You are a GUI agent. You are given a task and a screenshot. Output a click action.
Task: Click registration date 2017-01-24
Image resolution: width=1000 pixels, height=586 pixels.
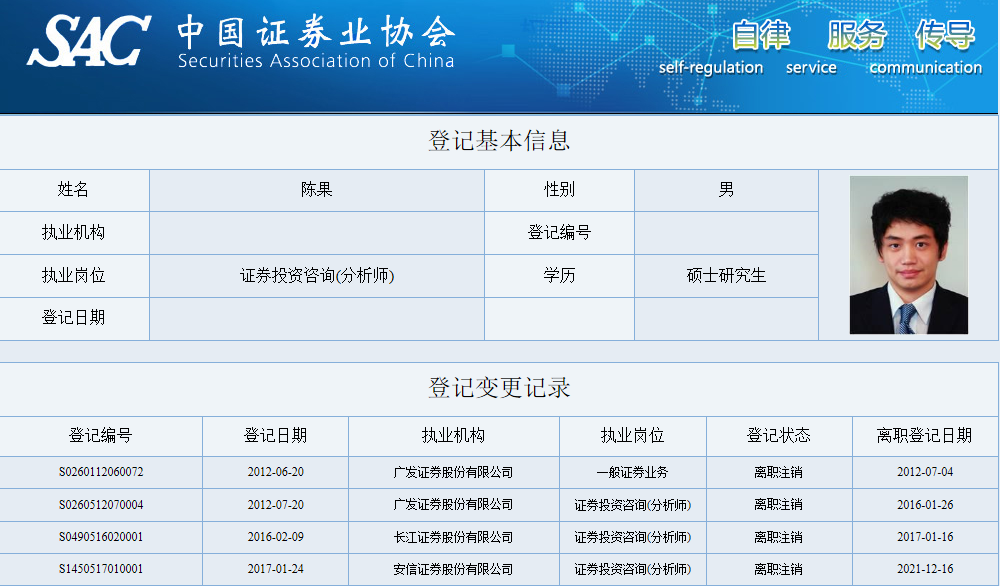point(276,569)
